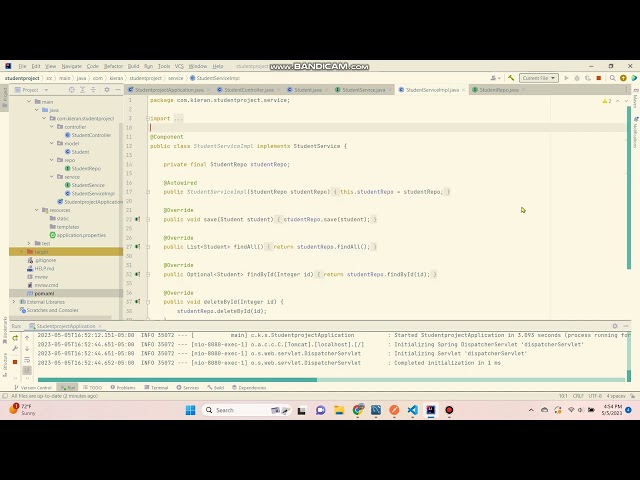Toggle scroll to end in the Run console
Viewport: 640px width, 480px height.
pyautogui.click(x=27, y=370)
